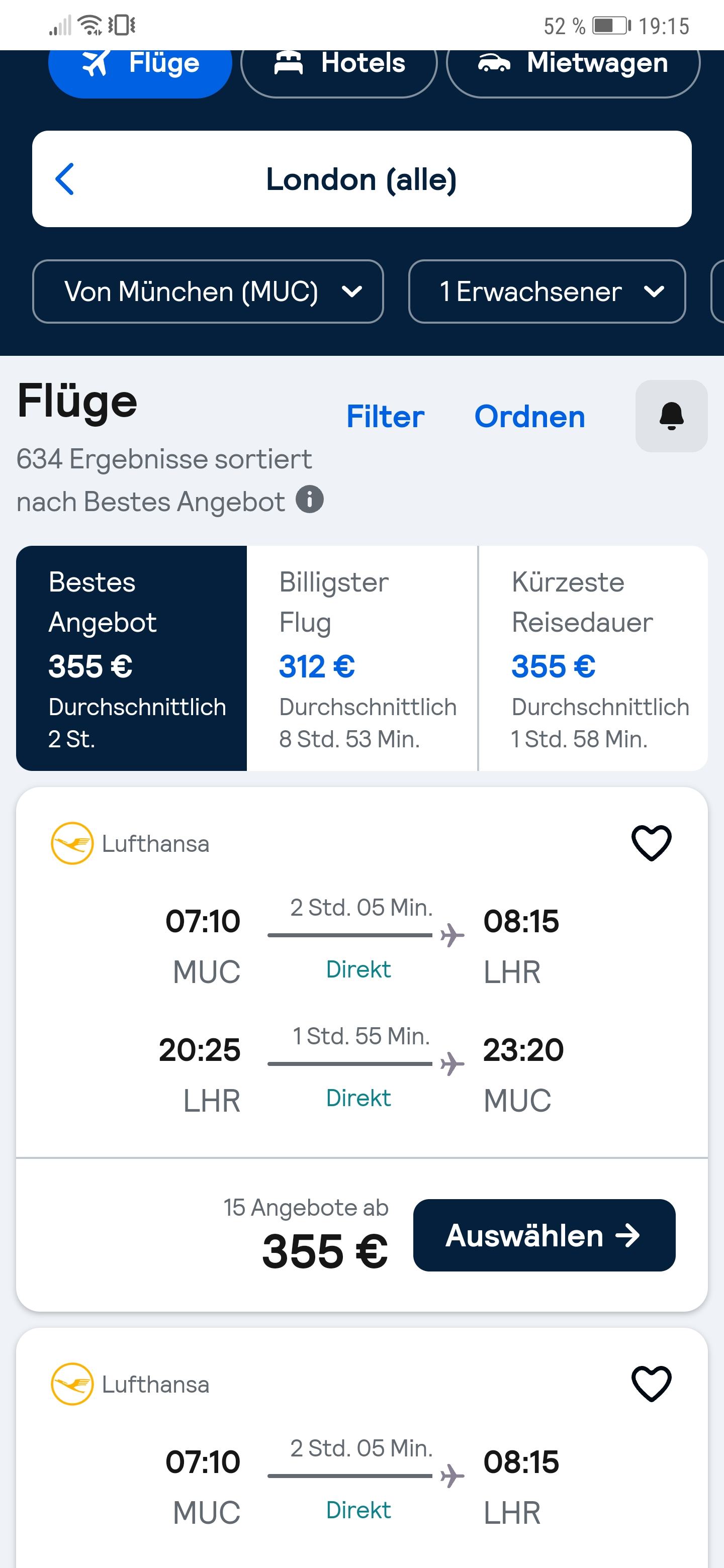
Task: Choose Kürzeste Reisedauer sorting card
Action: pyautogui.click(x=593, y=658)
